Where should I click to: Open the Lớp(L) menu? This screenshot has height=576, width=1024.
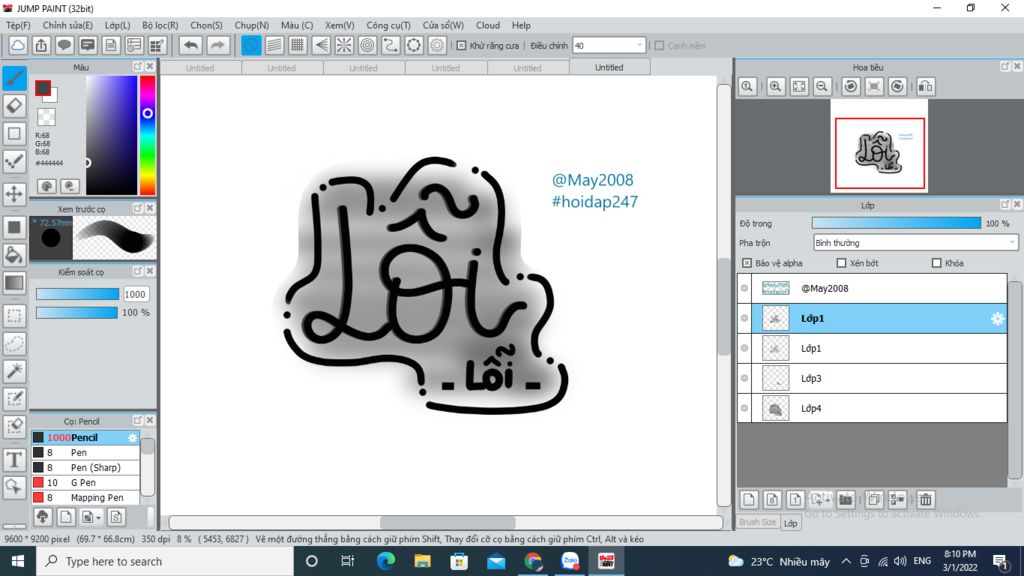(x=118, y=25)
